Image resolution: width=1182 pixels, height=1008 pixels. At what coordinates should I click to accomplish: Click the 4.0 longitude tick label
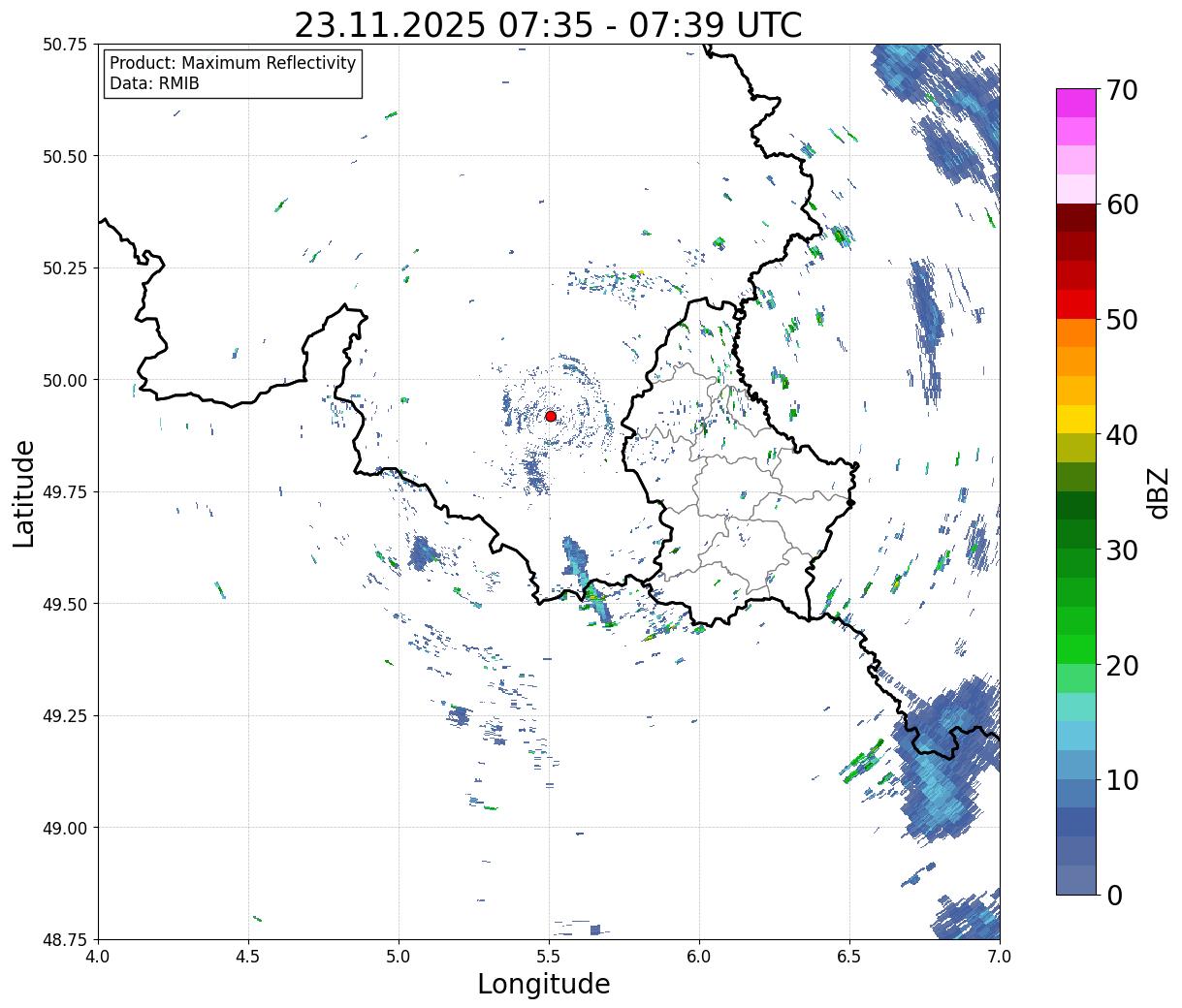[x=98, y=957]
